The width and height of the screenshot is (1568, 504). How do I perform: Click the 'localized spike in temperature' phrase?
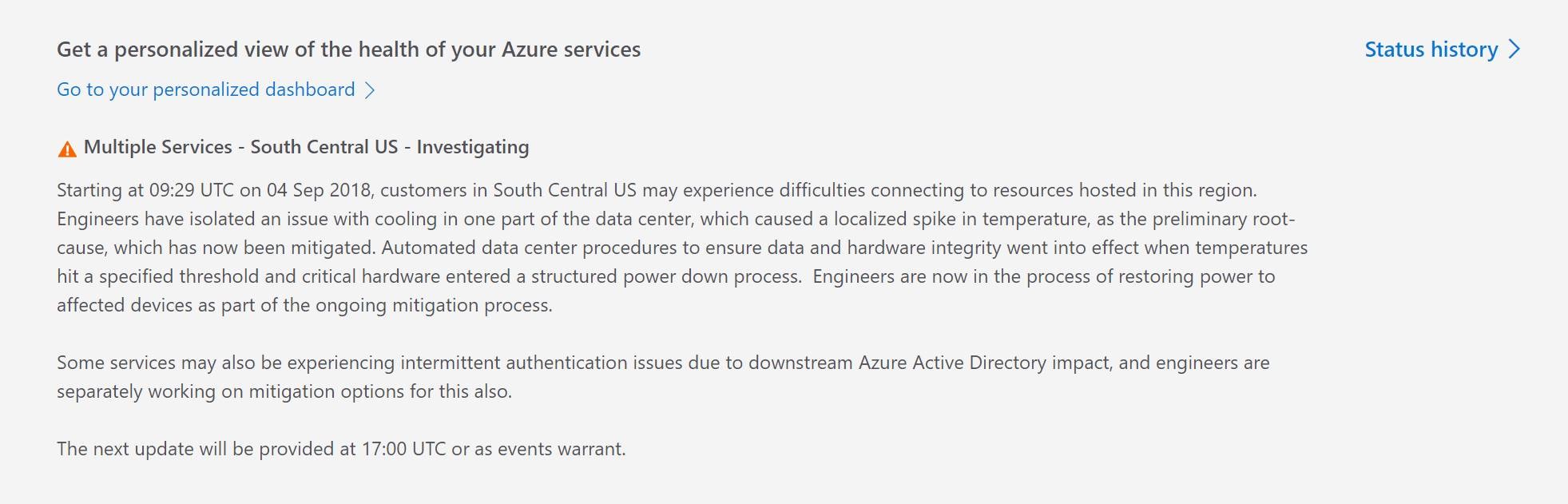(961, 219)
